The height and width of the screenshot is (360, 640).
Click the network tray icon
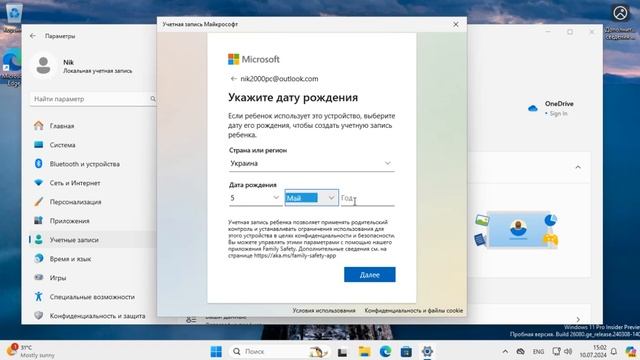tap(556, 351)
